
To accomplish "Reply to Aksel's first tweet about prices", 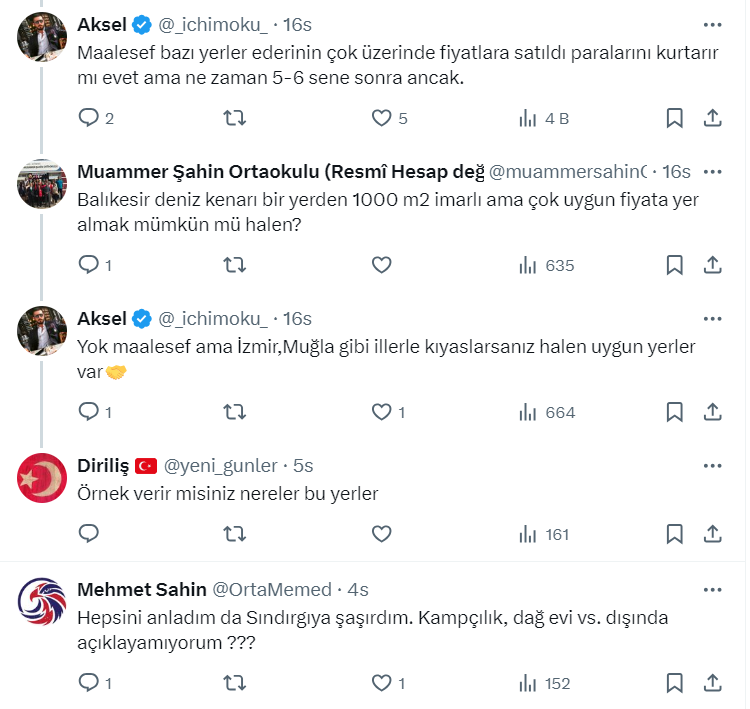I will coord(89,118).
